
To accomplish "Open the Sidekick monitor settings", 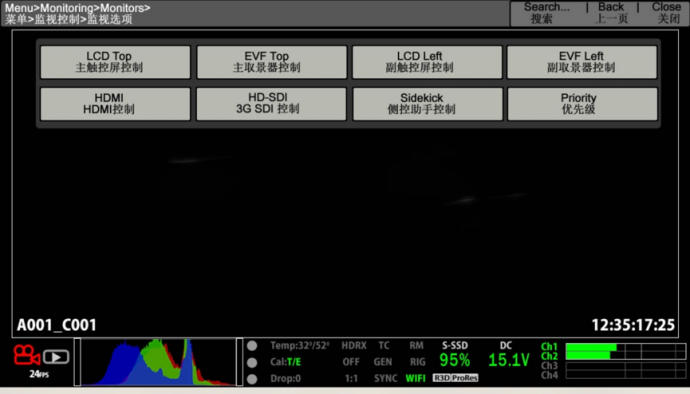I will [x=427, y=104].
